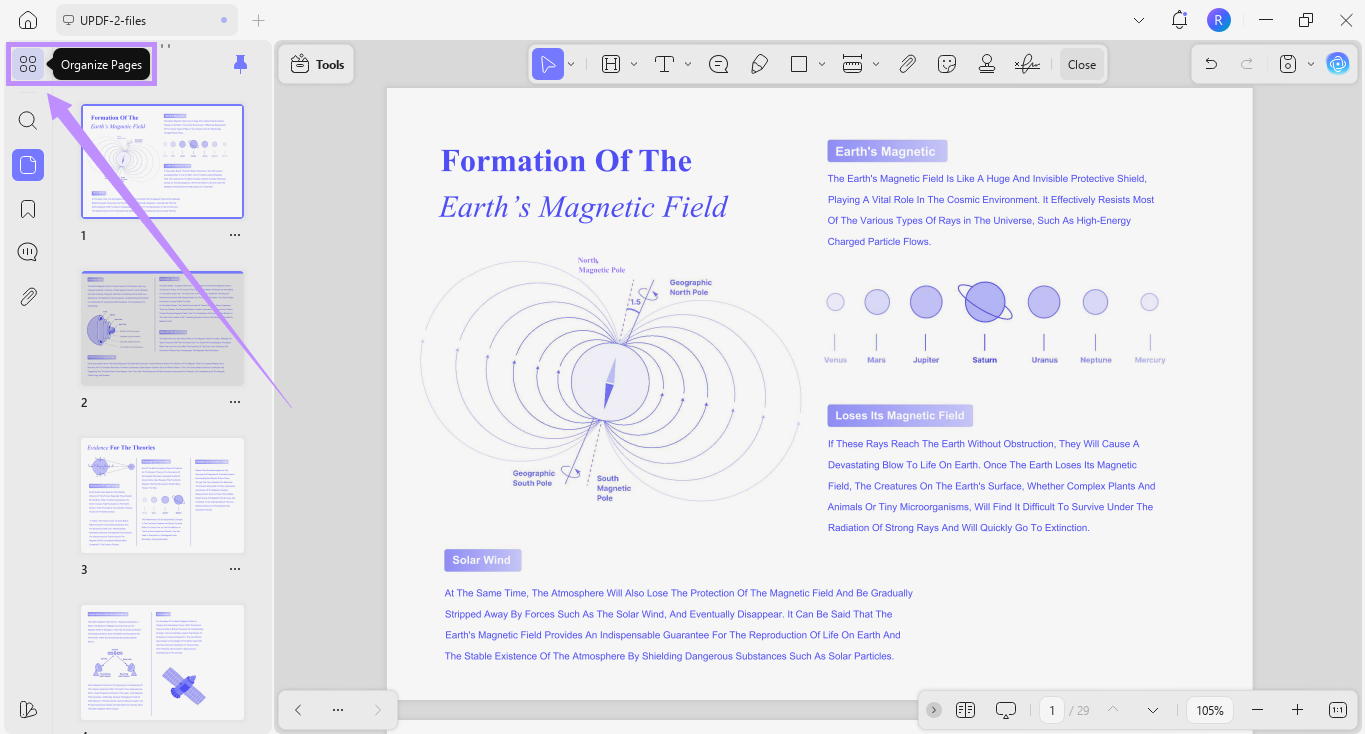Open the page thumbnails panel
Screen dimensions: 1365x734
(x=28, y=165)
